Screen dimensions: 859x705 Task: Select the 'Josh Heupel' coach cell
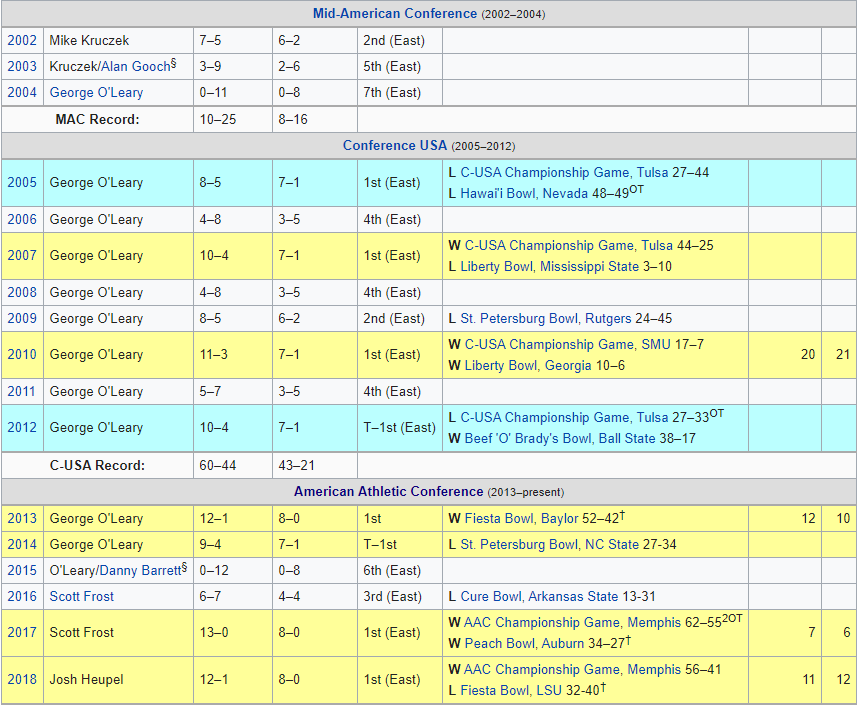[118, 679]
